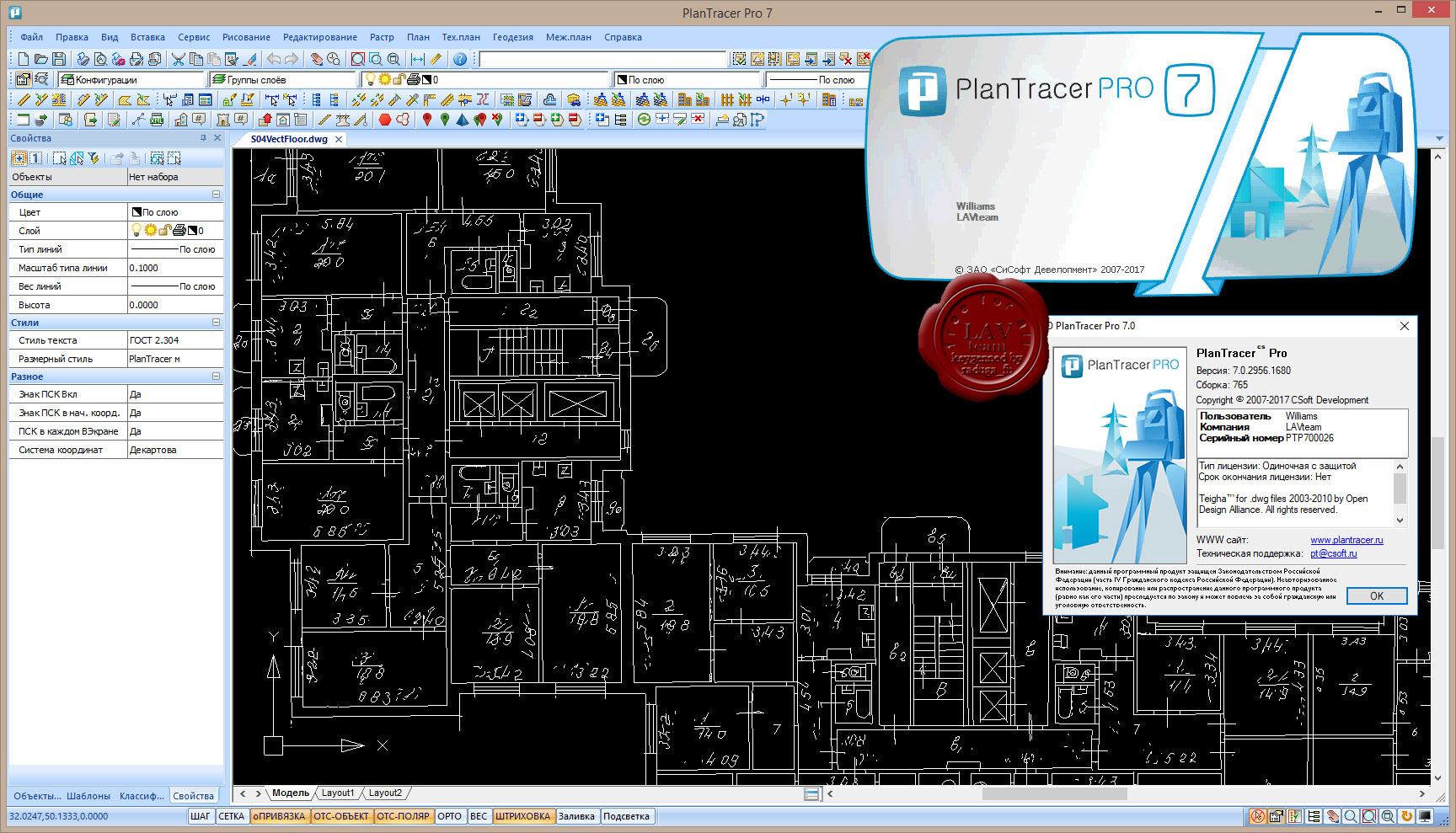The width and height of the screenshot is (1456, 833).
Task: Open the Тех.план menu
Action: pyautogui.click(x=461, y=37)
